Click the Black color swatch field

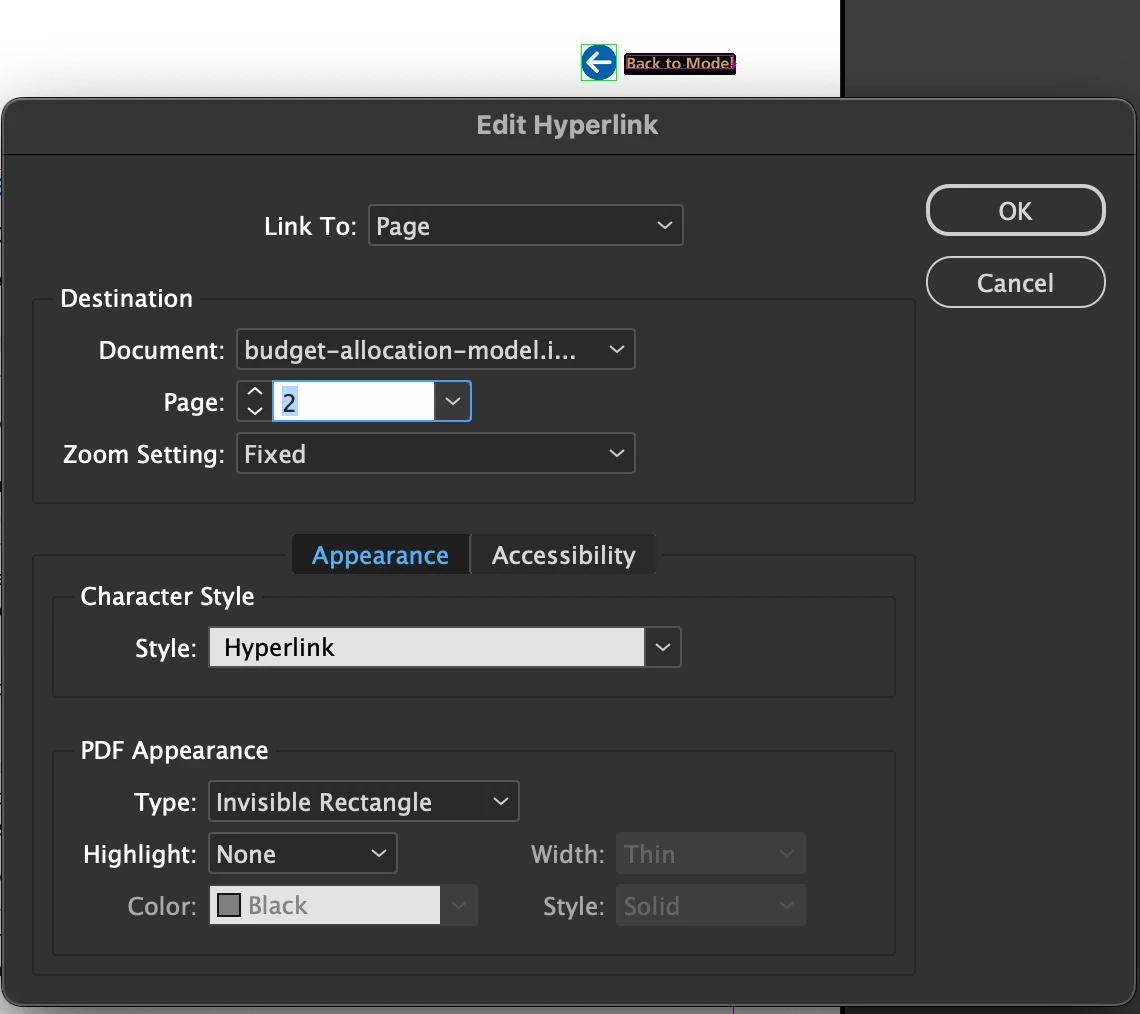(x=324, y=905)
